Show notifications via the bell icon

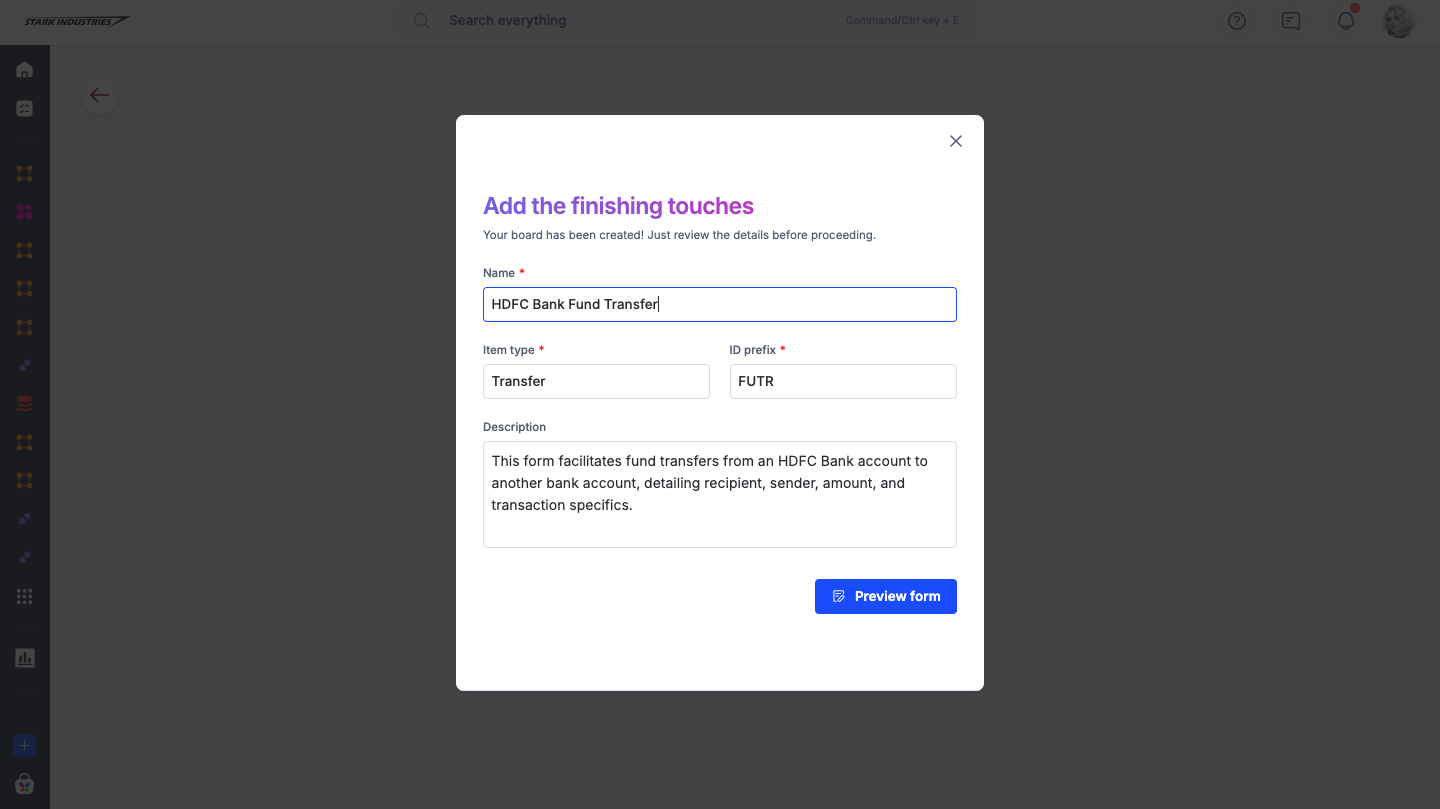[1346, 21]
